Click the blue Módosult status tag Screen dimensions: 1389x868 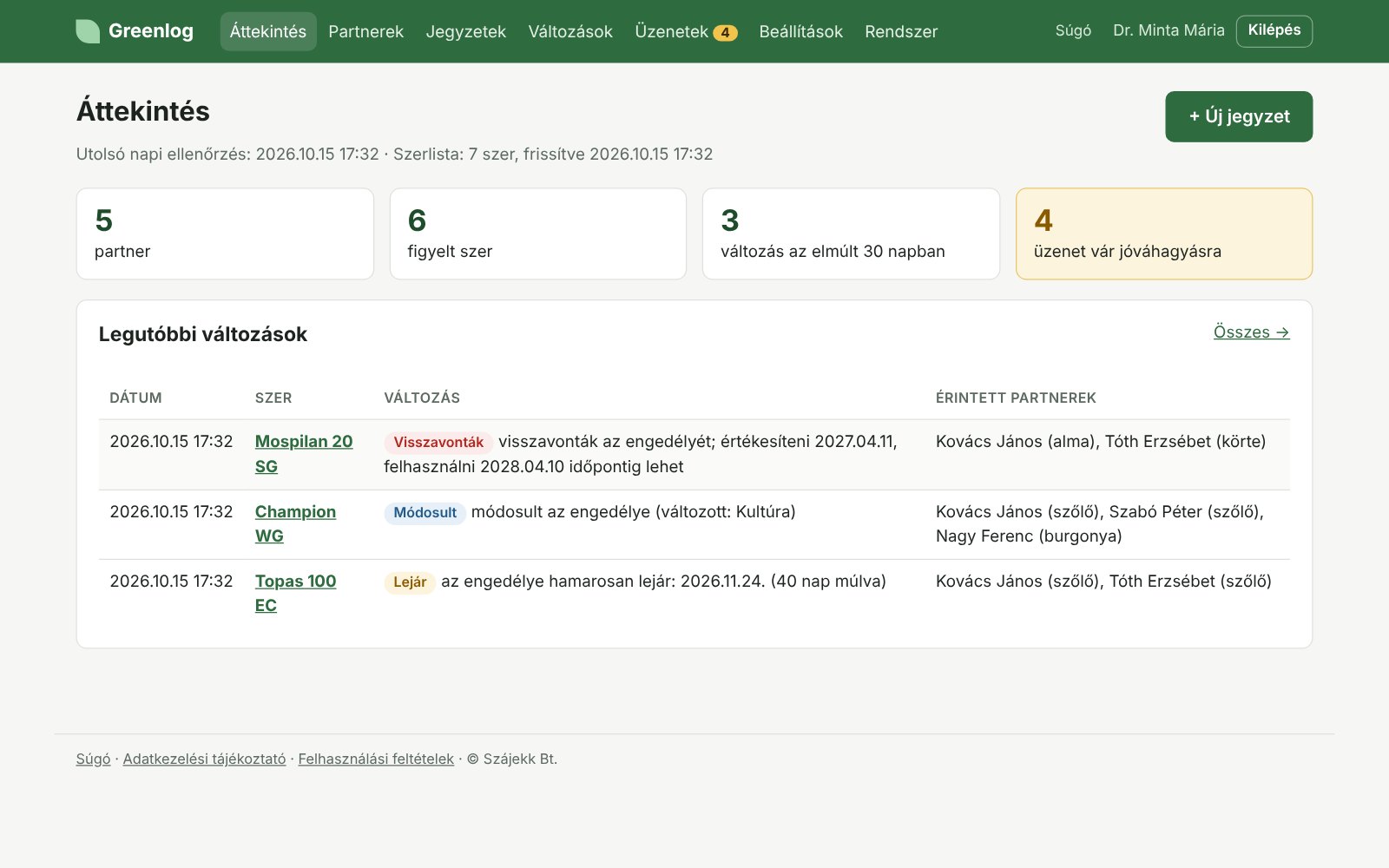pyautogui.click(x=425, y=512)
